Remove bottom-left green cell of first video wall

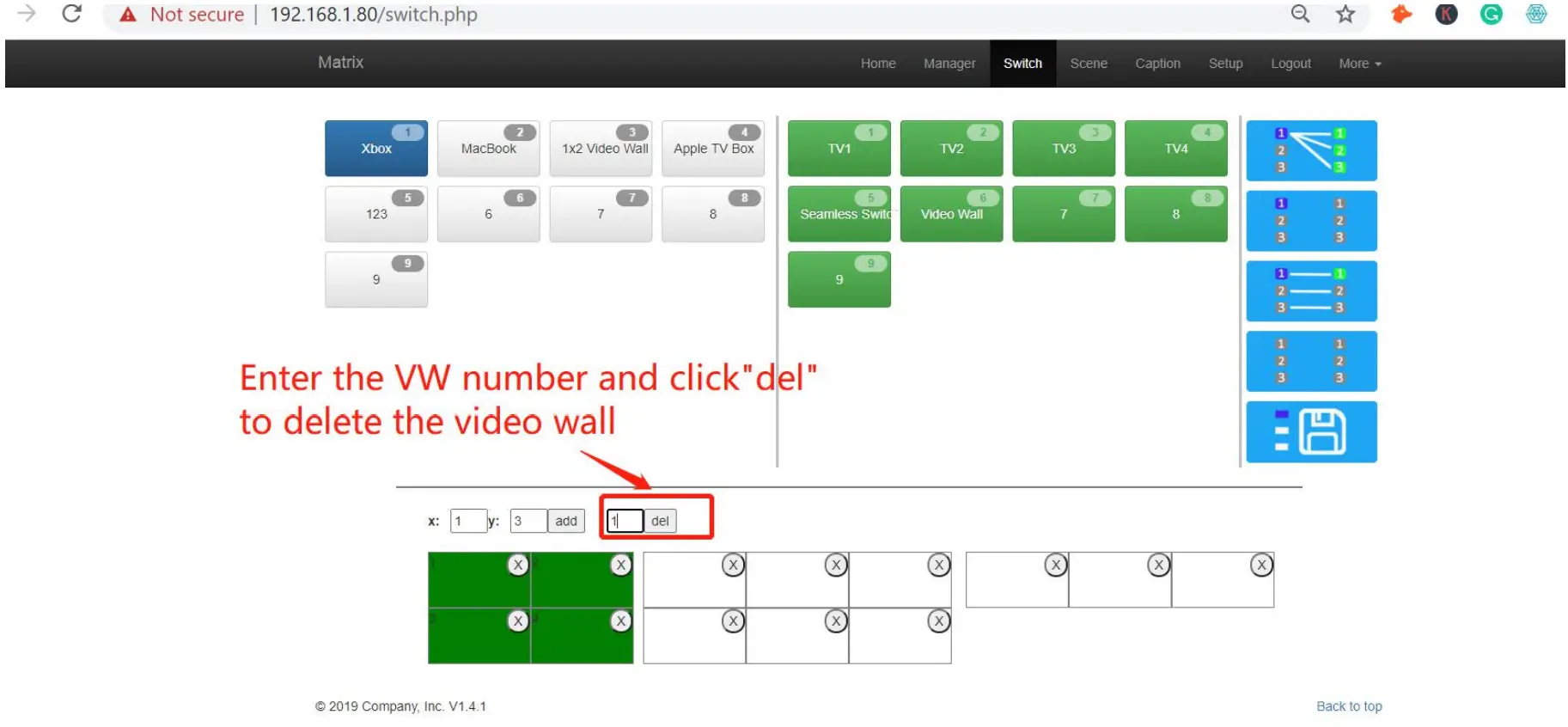(518, 620)
